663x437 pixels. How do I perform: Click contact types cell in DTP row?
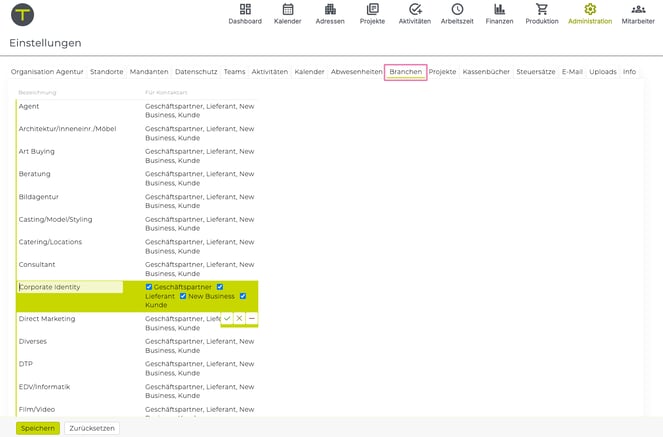200,369
